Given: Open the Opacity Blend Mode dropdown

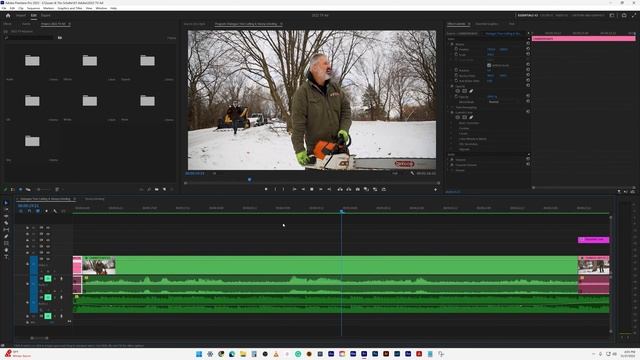Looking at the screenshot, I should (495, 102).
